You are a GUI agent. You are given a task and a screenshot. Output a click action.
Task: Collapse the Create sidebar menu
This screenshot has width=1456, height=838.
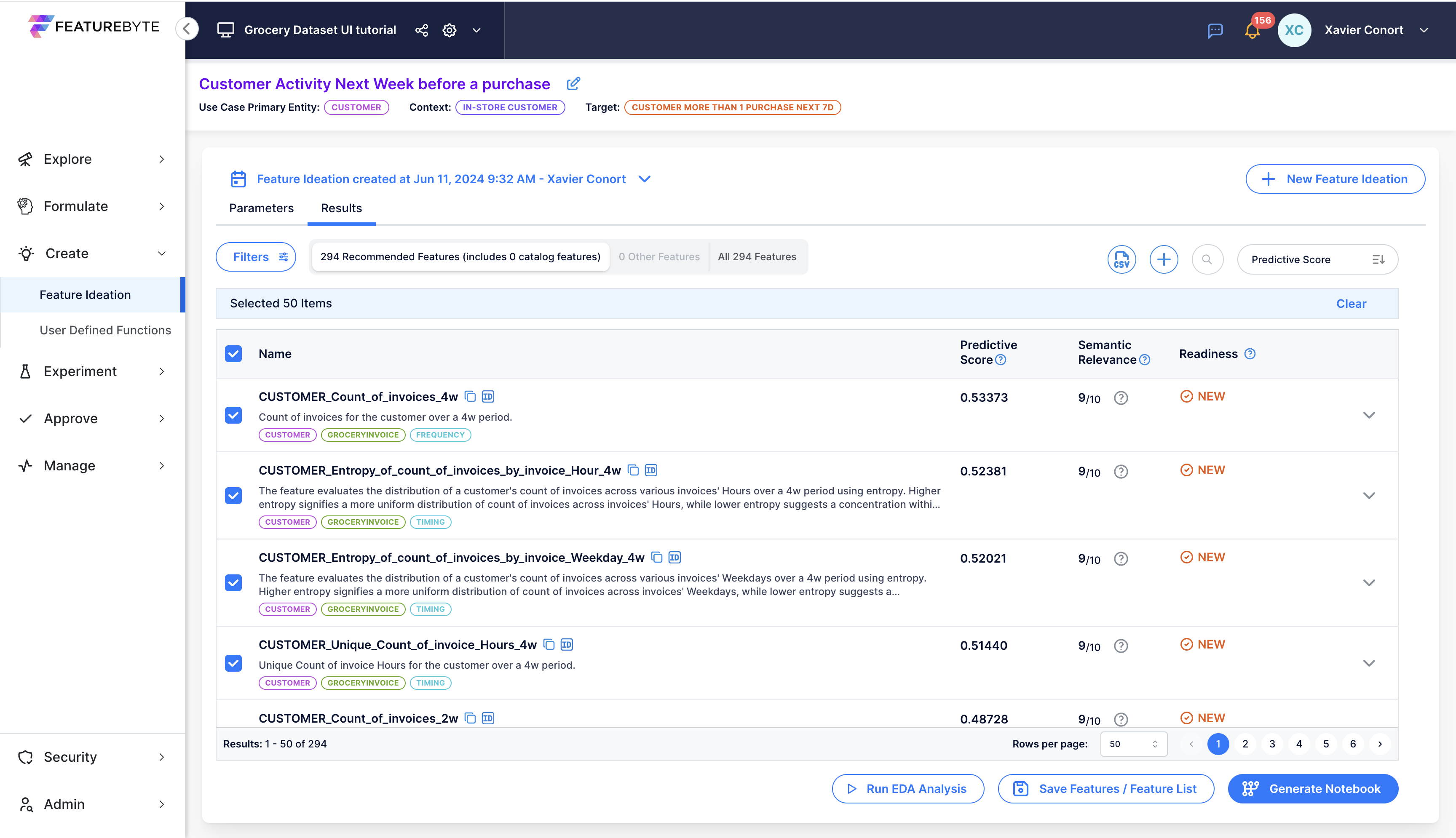pyautogui.click(x=92, y=253)
